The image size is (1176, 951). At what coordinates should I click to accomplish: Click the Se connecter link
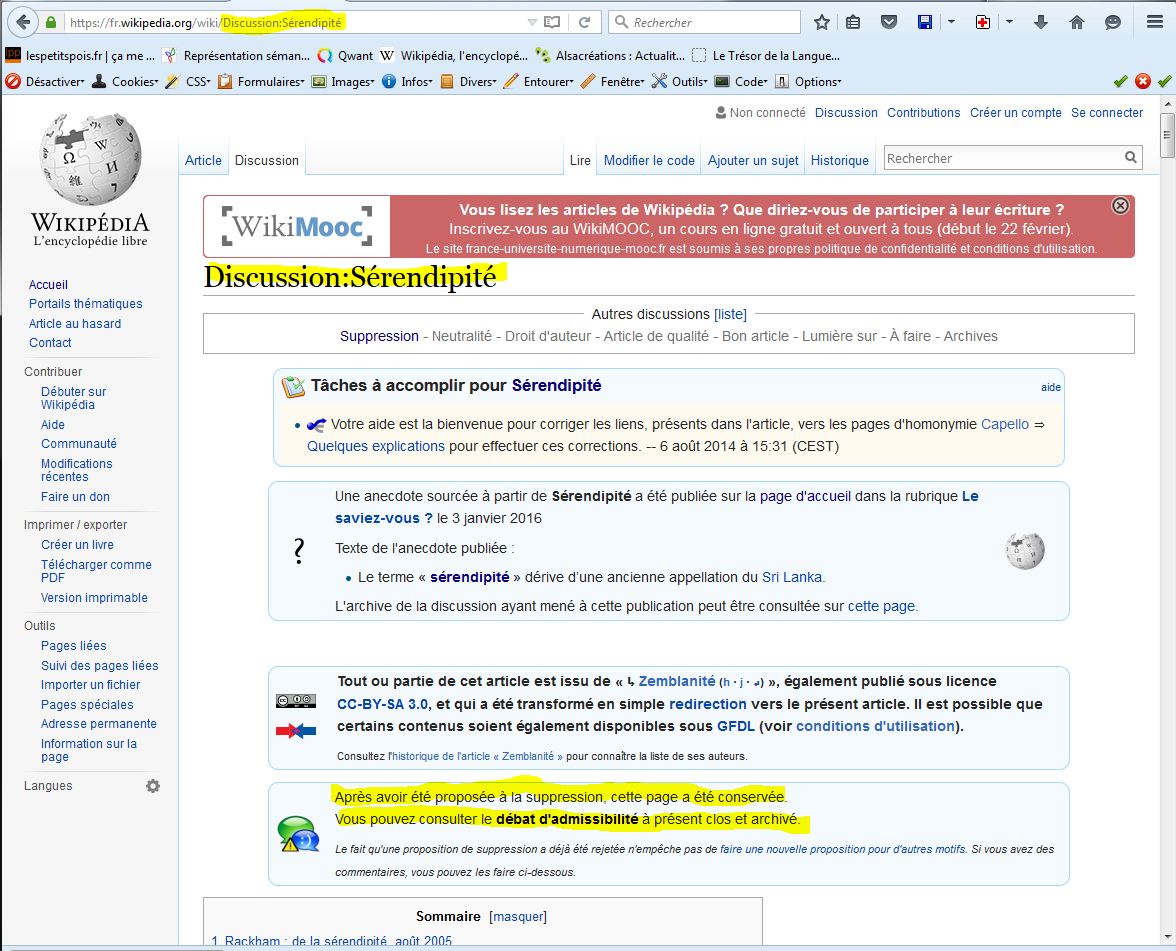pyautogui.click(x=1106, y=113)
